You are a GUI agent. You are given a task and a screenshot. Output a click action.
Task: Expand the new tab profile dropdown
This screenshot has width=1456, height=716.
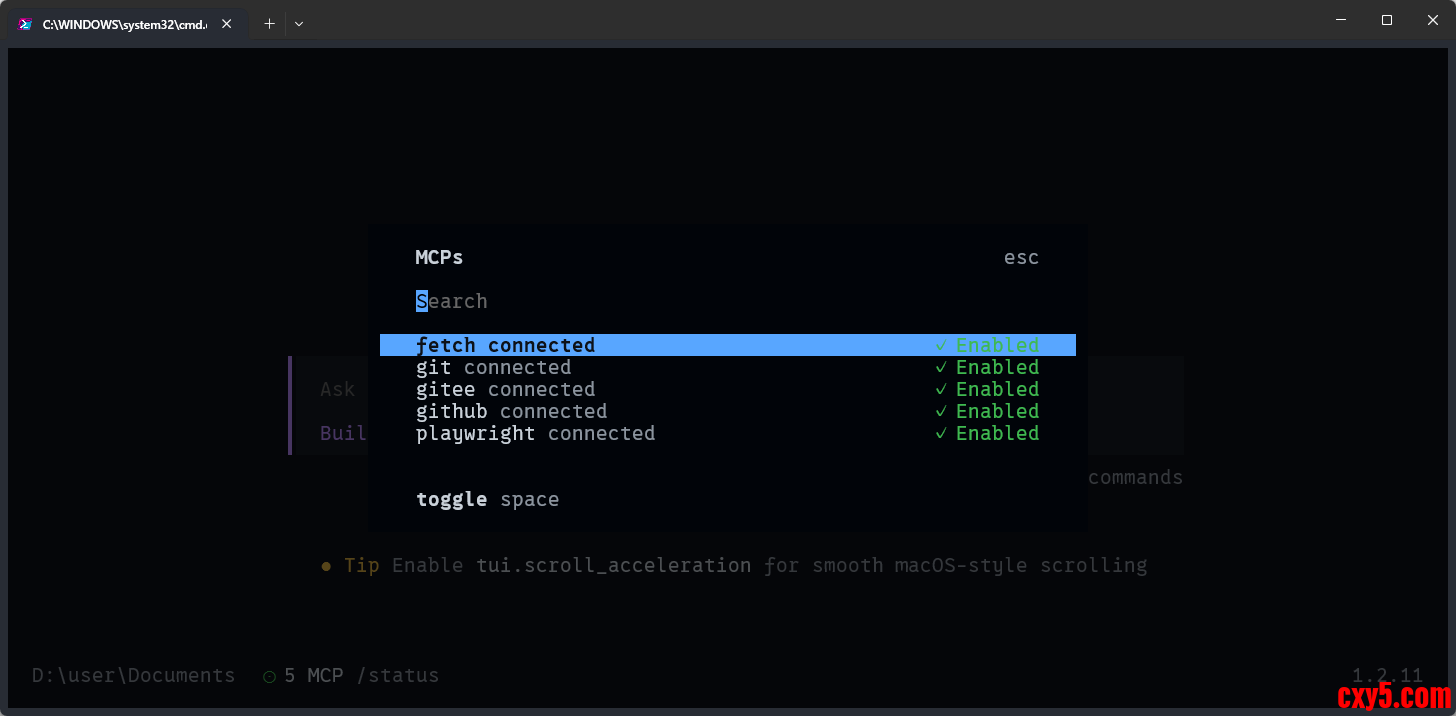click(299, 23)
